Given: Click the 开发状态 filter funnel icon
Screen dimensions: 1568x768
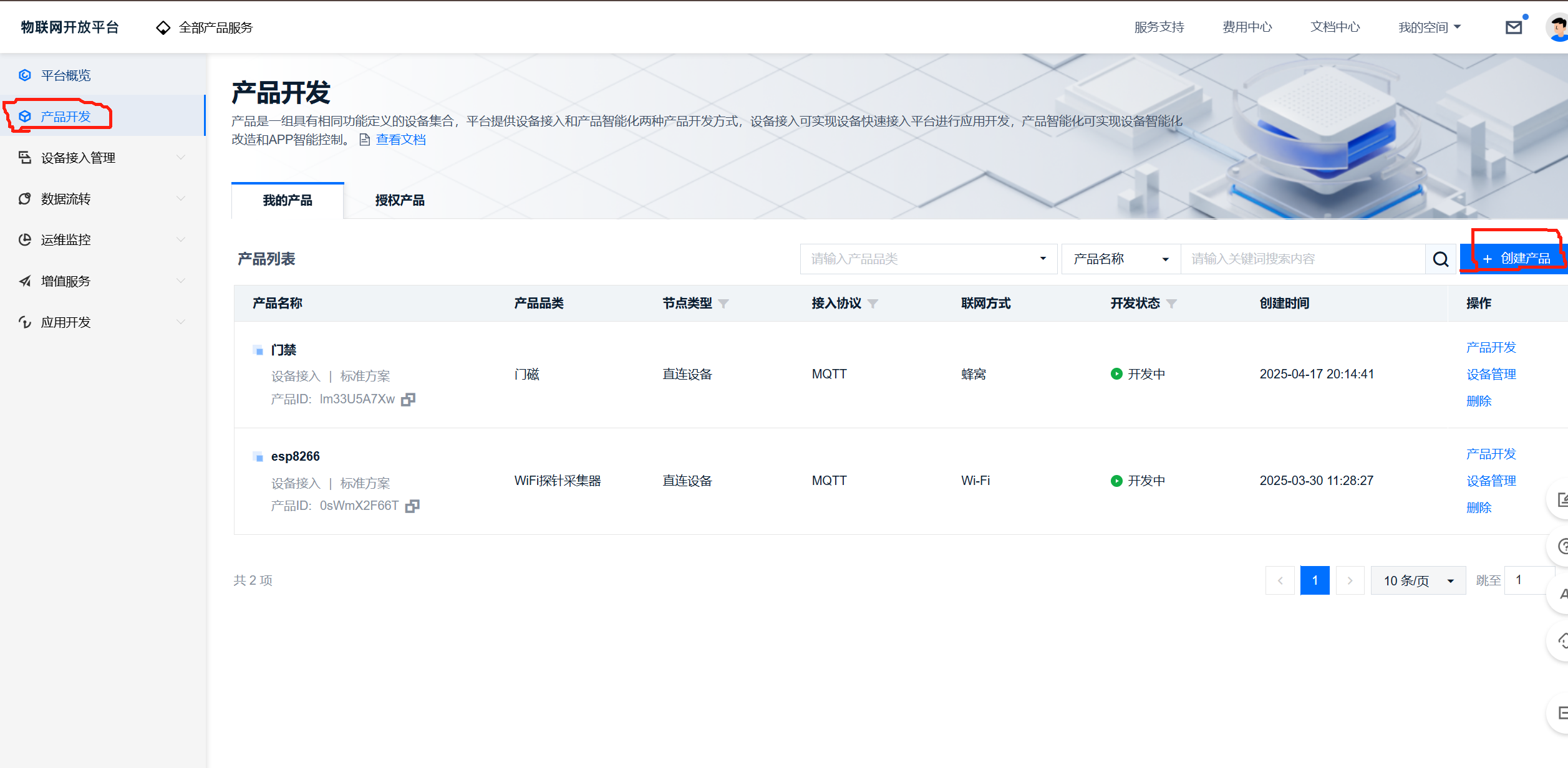Looking at the screenshot, I should 1171,304.
